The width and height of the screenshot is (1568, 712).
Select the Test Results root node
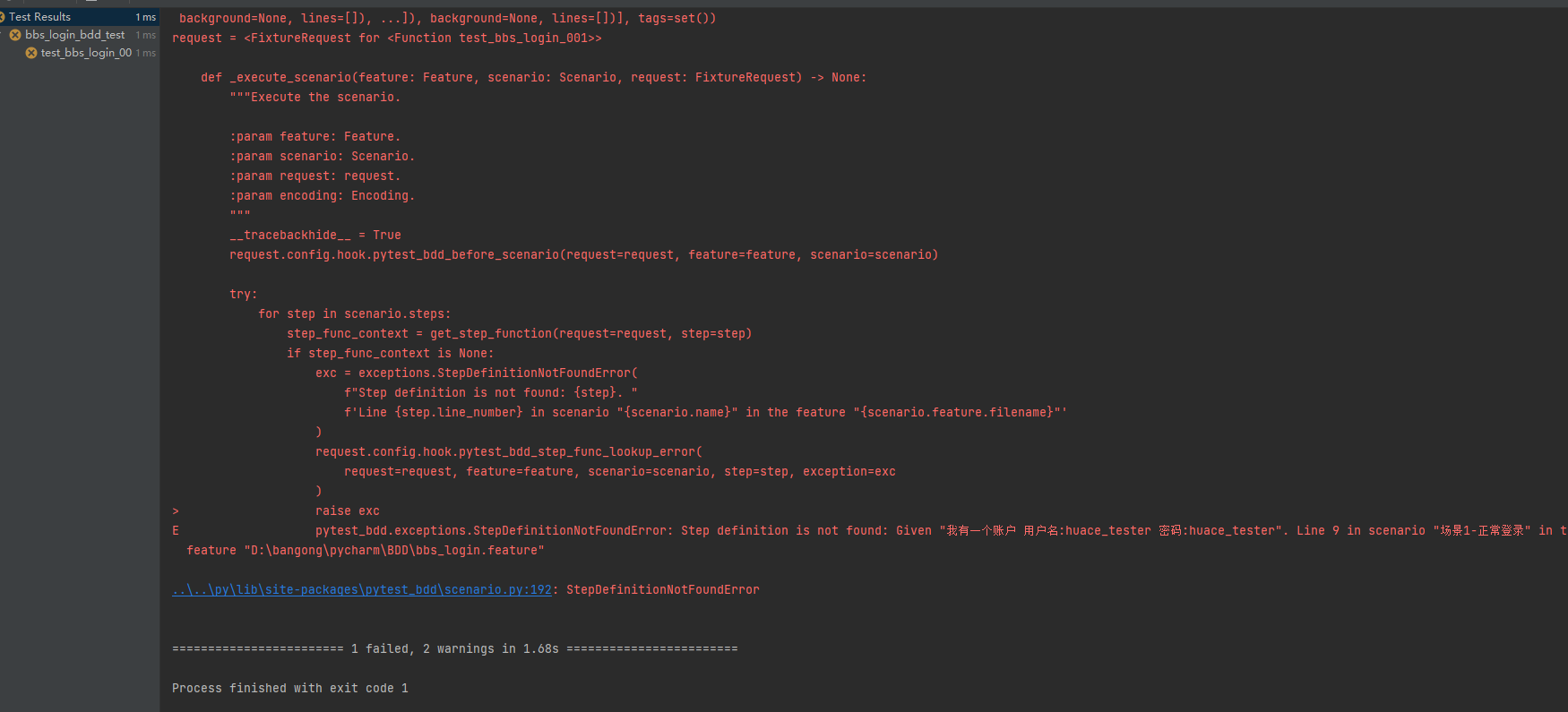(79, 17)
